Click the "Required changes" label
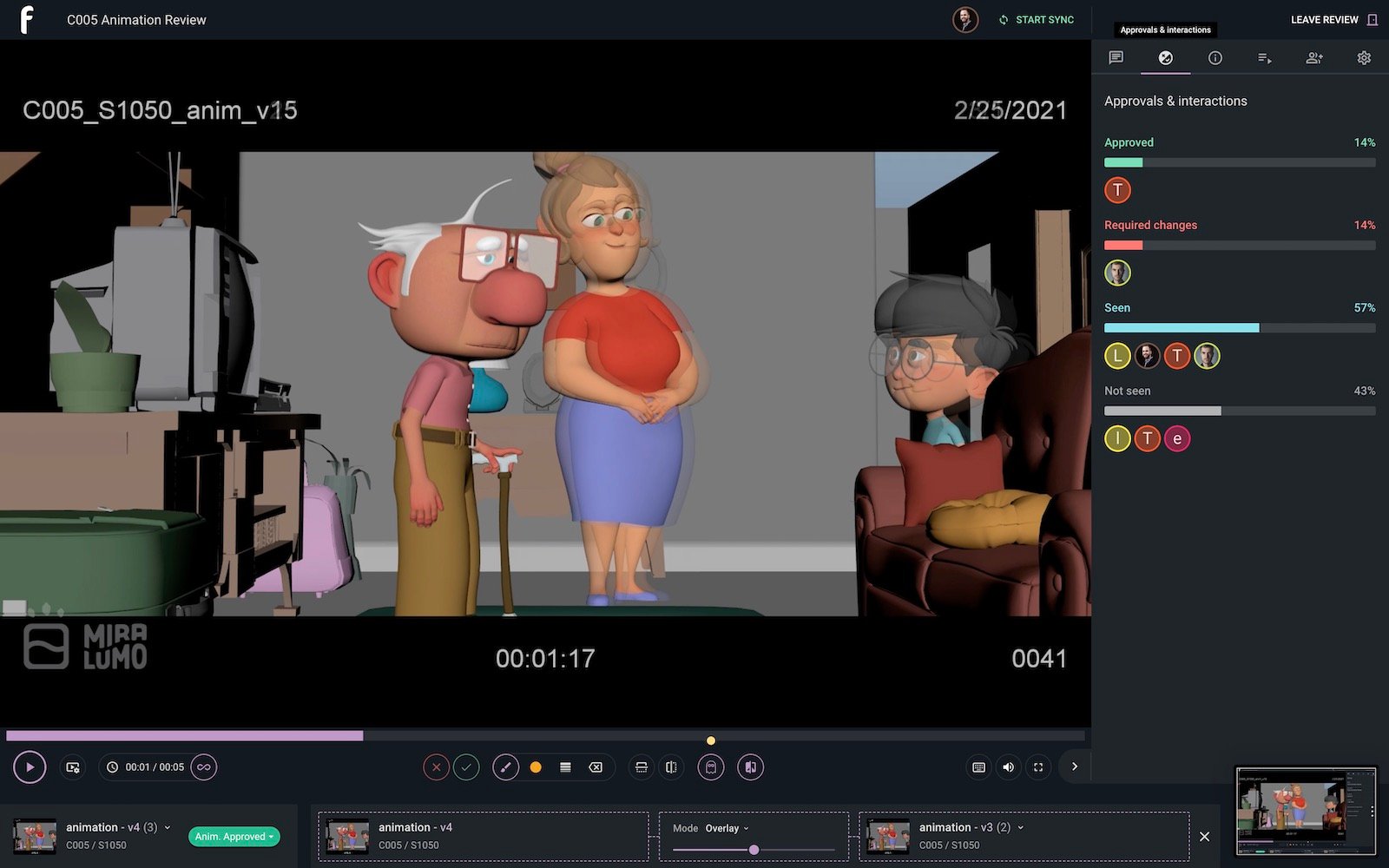The height and width of the screenshot is (868, 1389). [x=1150, y=225]
